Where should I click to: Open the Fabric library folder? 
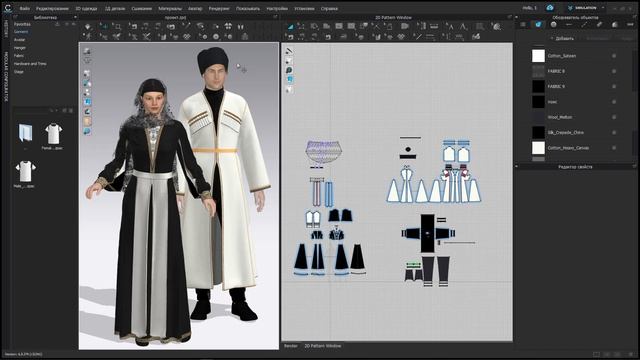pos(19,56)
